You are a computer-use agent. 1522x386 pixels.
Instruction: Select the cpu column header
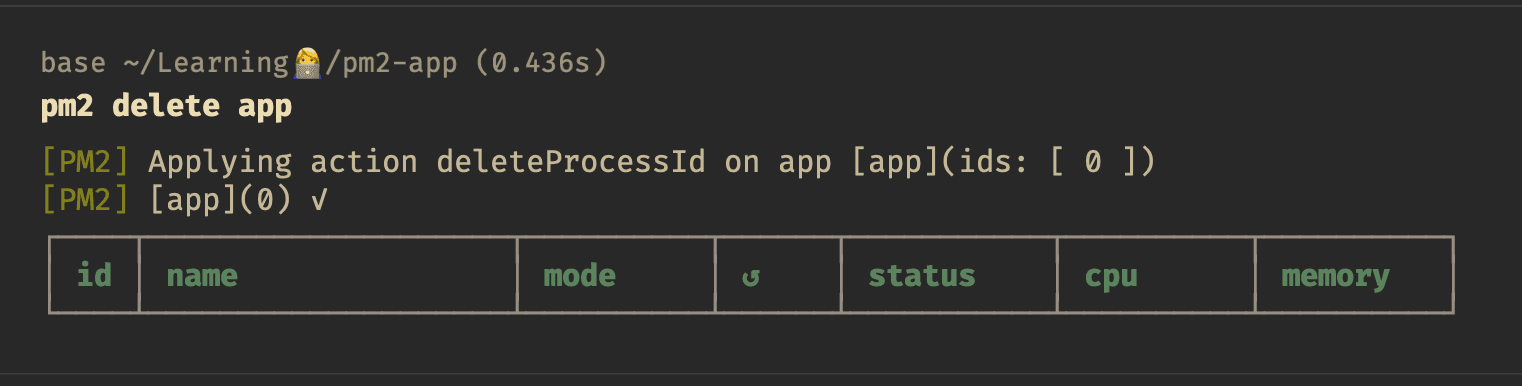tap(1111, 277)
